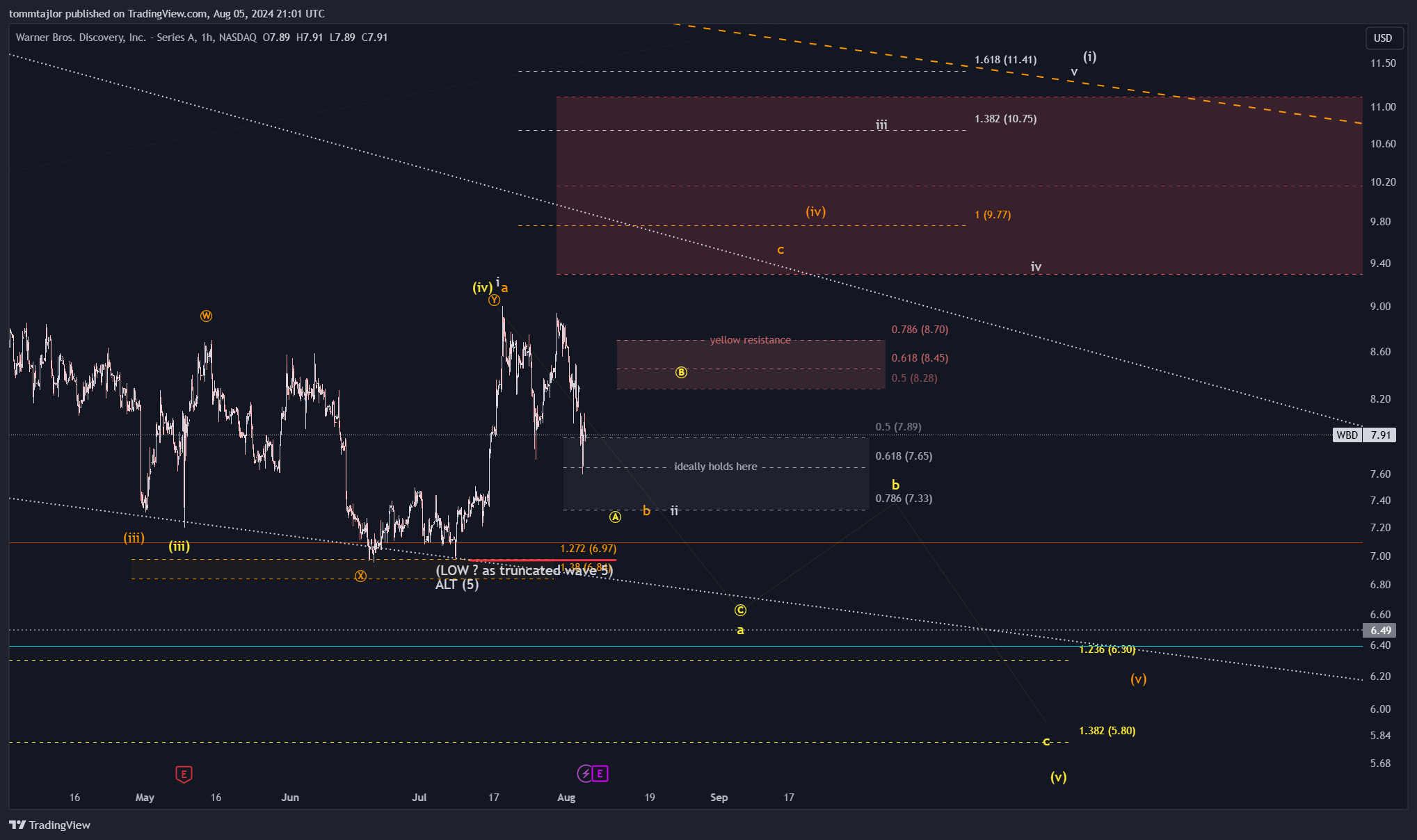Click the purple earnings E marker near Aug
The image size is (1417, 840).
coord(600,773)
